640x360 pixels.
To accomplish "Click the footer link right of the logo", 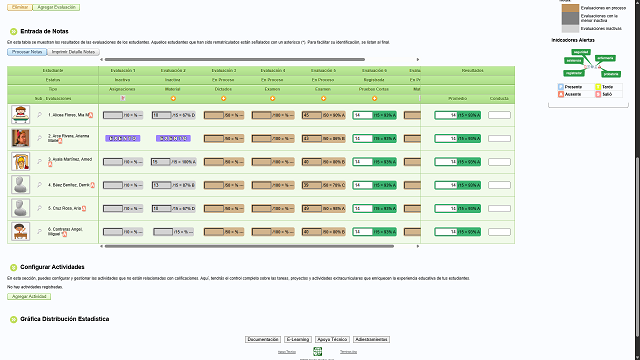I will tap(348, 352).
